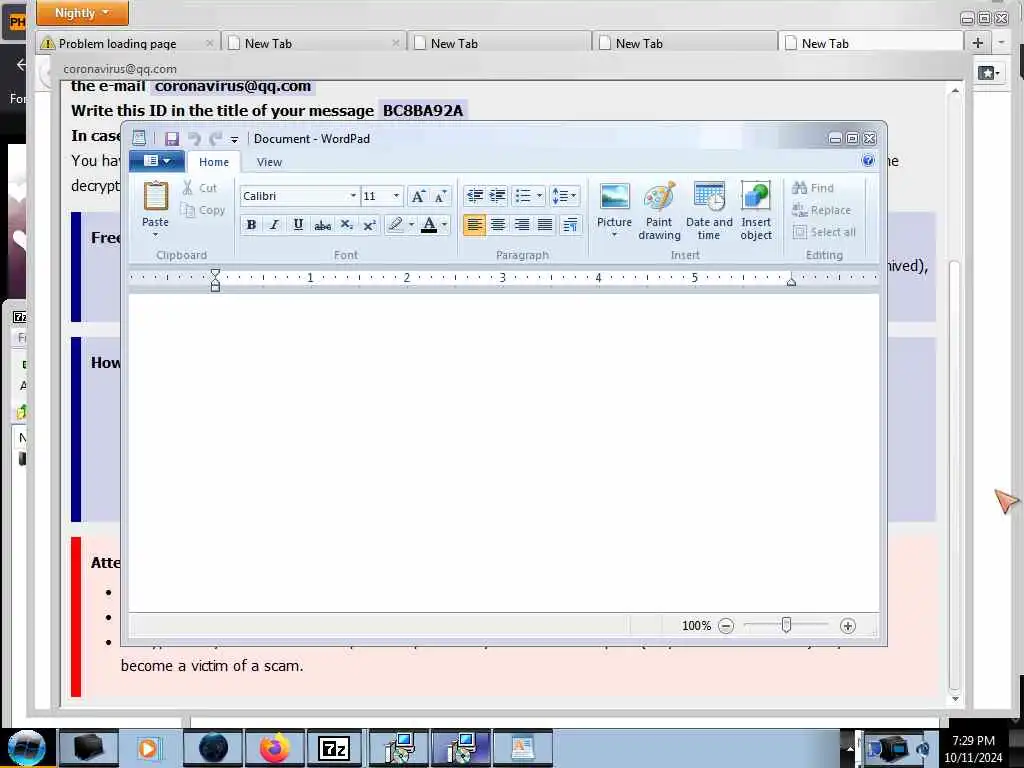Click the Copy button in Clipboard group
The width and height of the screenshot is (1024, 768).
[x=202, y=210]
